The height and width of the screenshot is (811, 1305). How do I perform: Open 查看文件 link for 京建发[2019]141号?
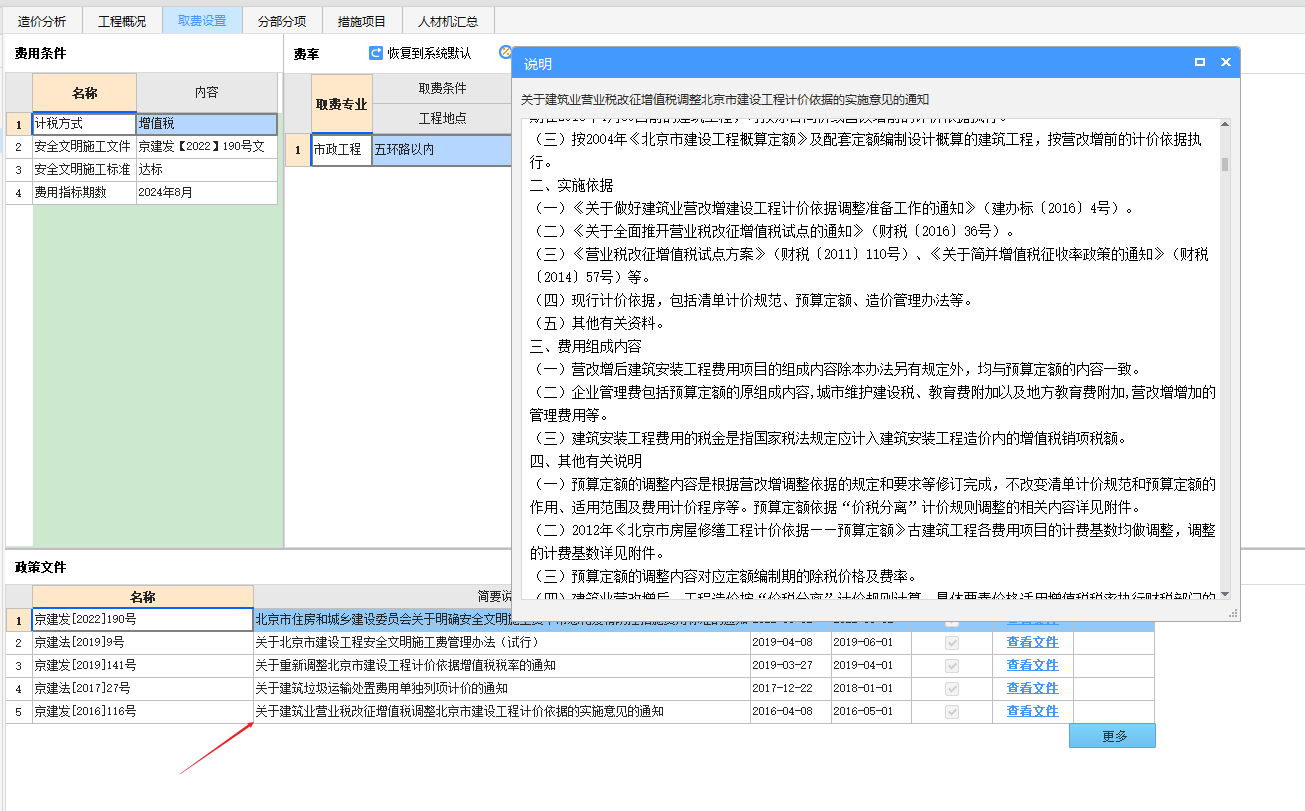[1032, 665]
